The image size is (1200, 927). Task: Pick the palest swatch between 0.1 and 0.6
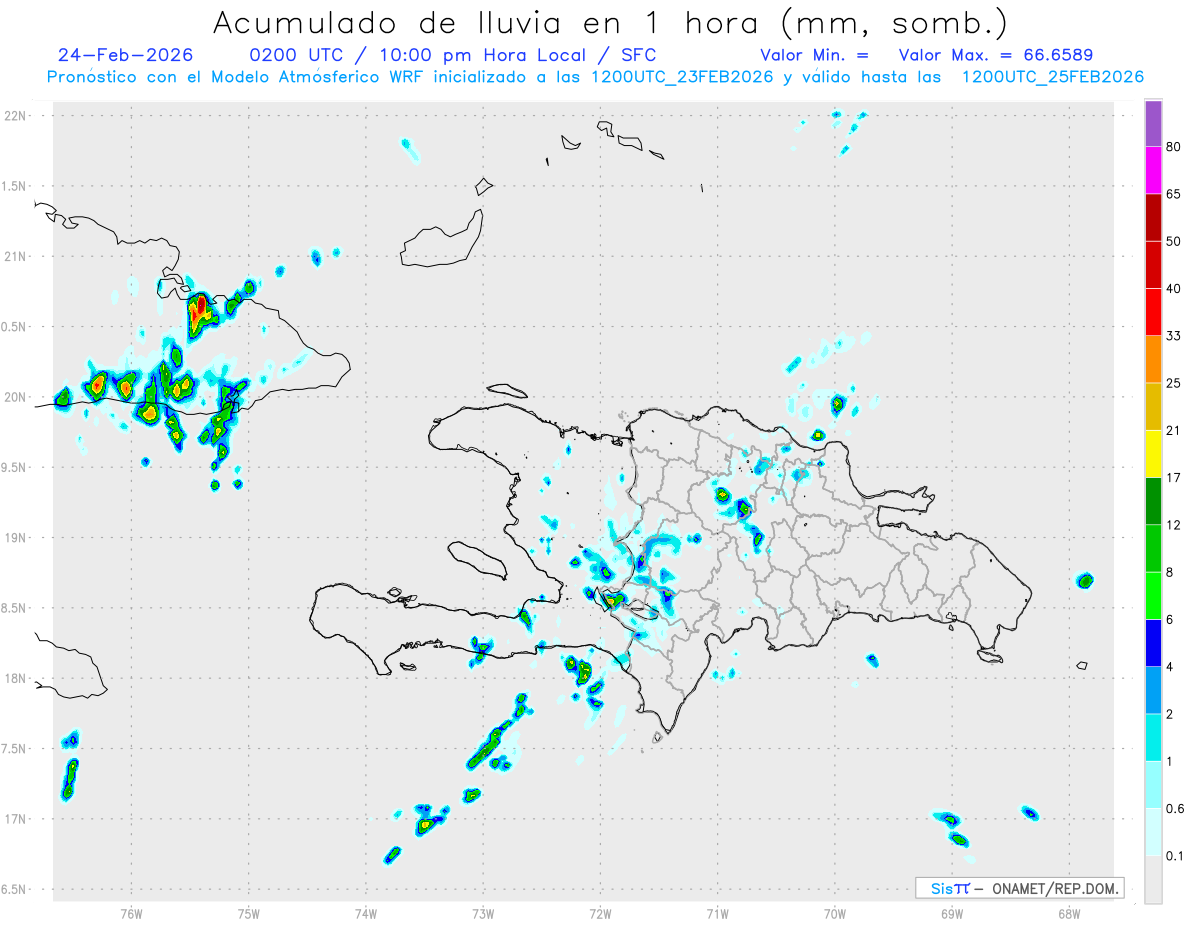(1153, 832)
